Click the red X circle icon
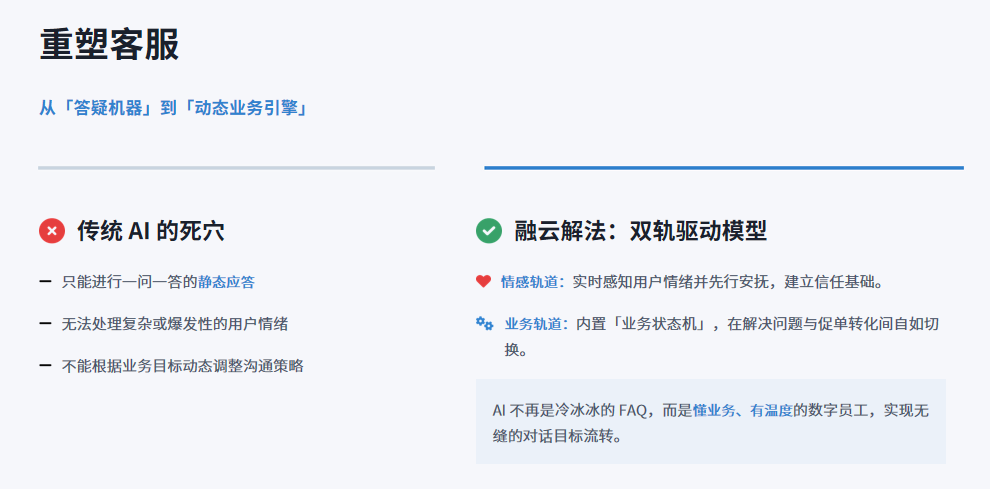The height and width of the screenshot is (489, 990). pos(52,231)
